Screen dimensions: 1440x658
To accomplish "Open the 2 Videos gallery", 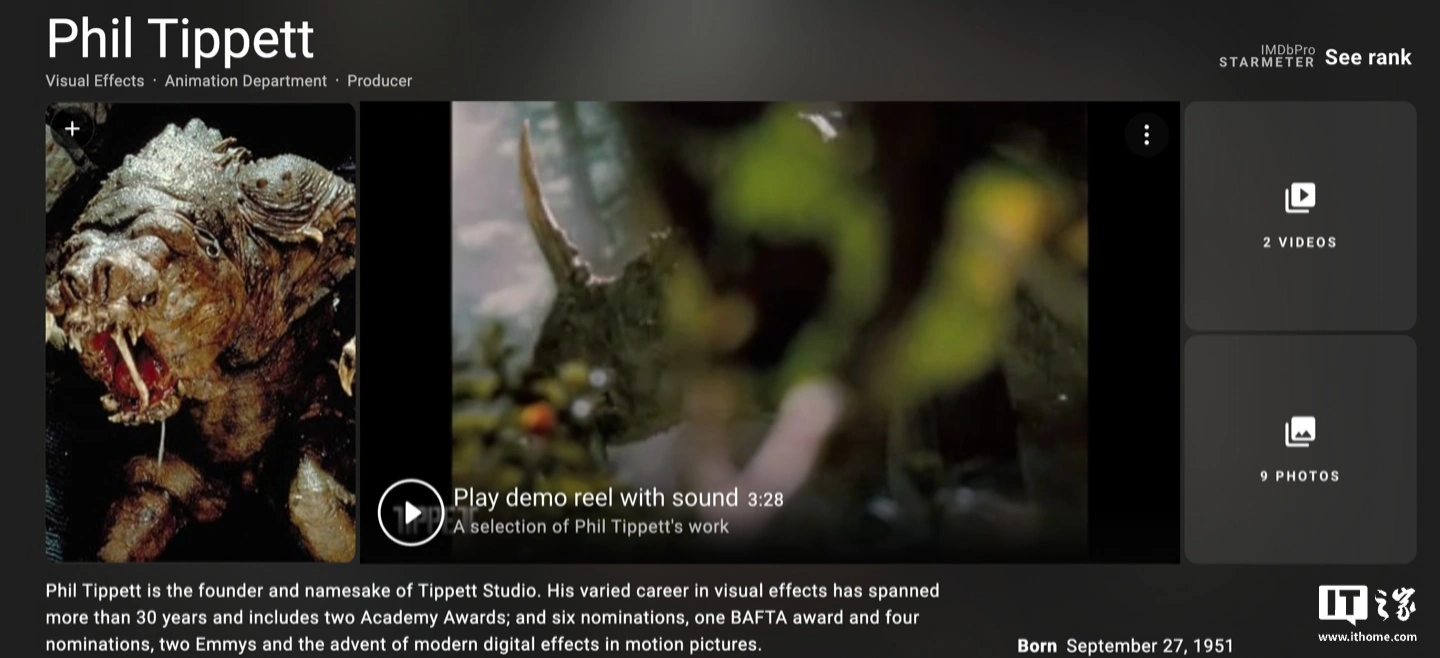I will pyautogui.click(x=1300, y=216).
